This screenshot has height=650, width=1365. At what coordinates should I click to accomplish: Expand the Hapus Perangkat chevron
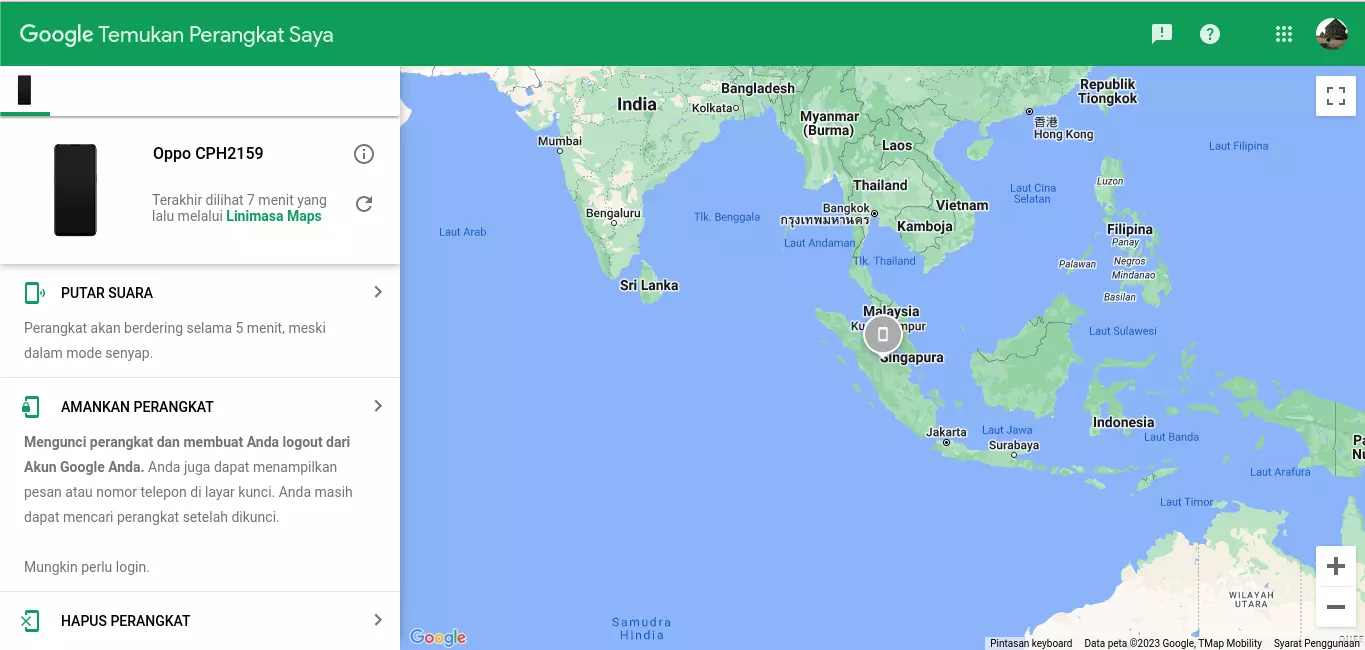click(x=378, y=620)
